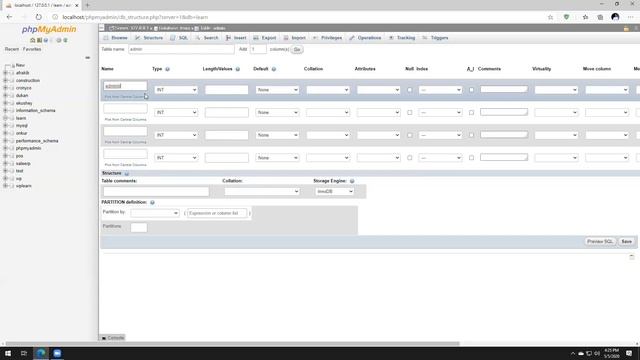Viewport: 640px width, 360px height.
Task: Click the Table comments input field
Action: coord(156,191)
